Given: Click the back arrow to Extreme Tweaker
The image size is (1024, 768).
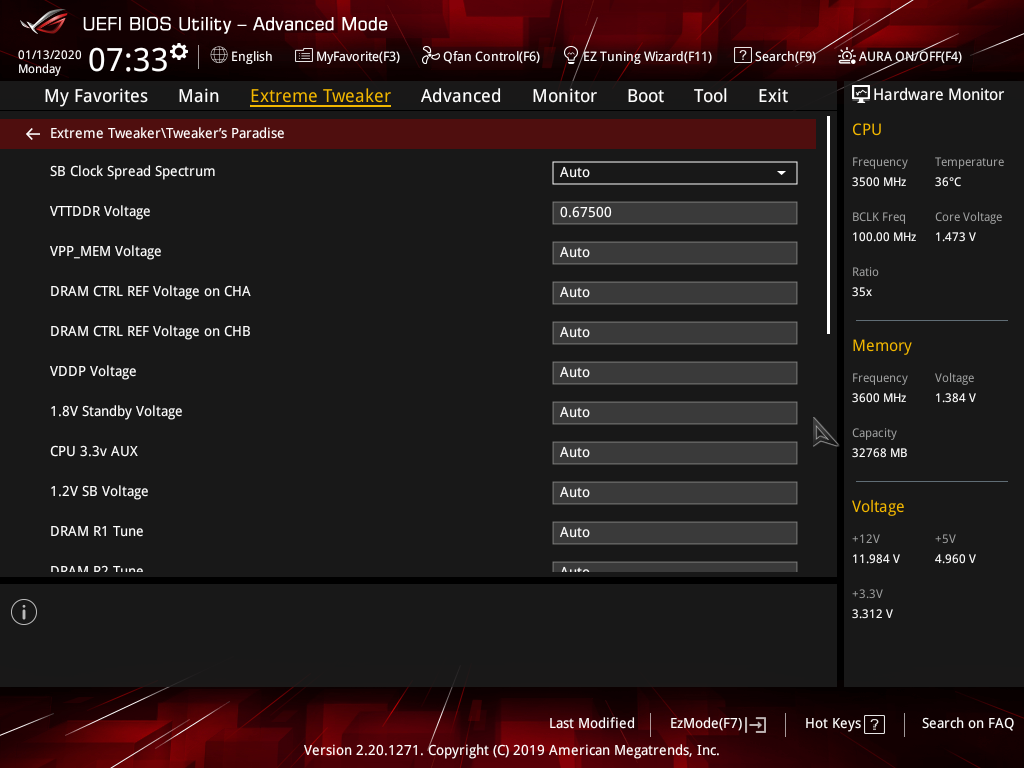Looking at the screenshot, I should (33, 134).
